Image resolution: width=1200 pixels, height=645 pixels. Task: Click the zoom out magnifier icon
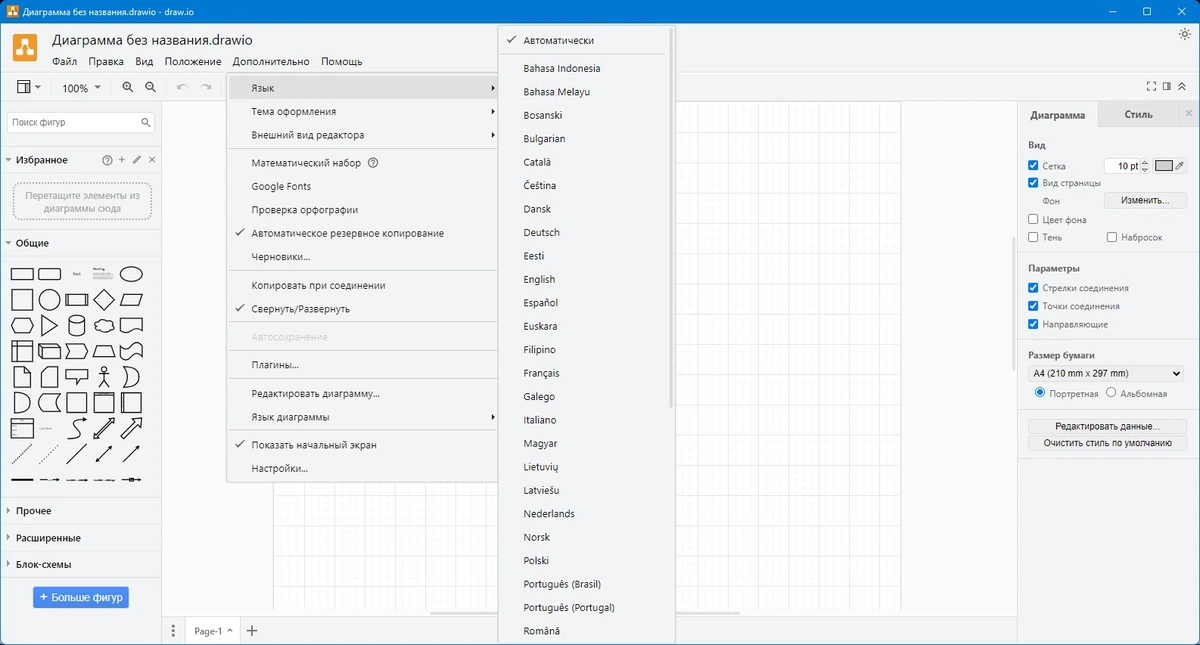point(151,88)
